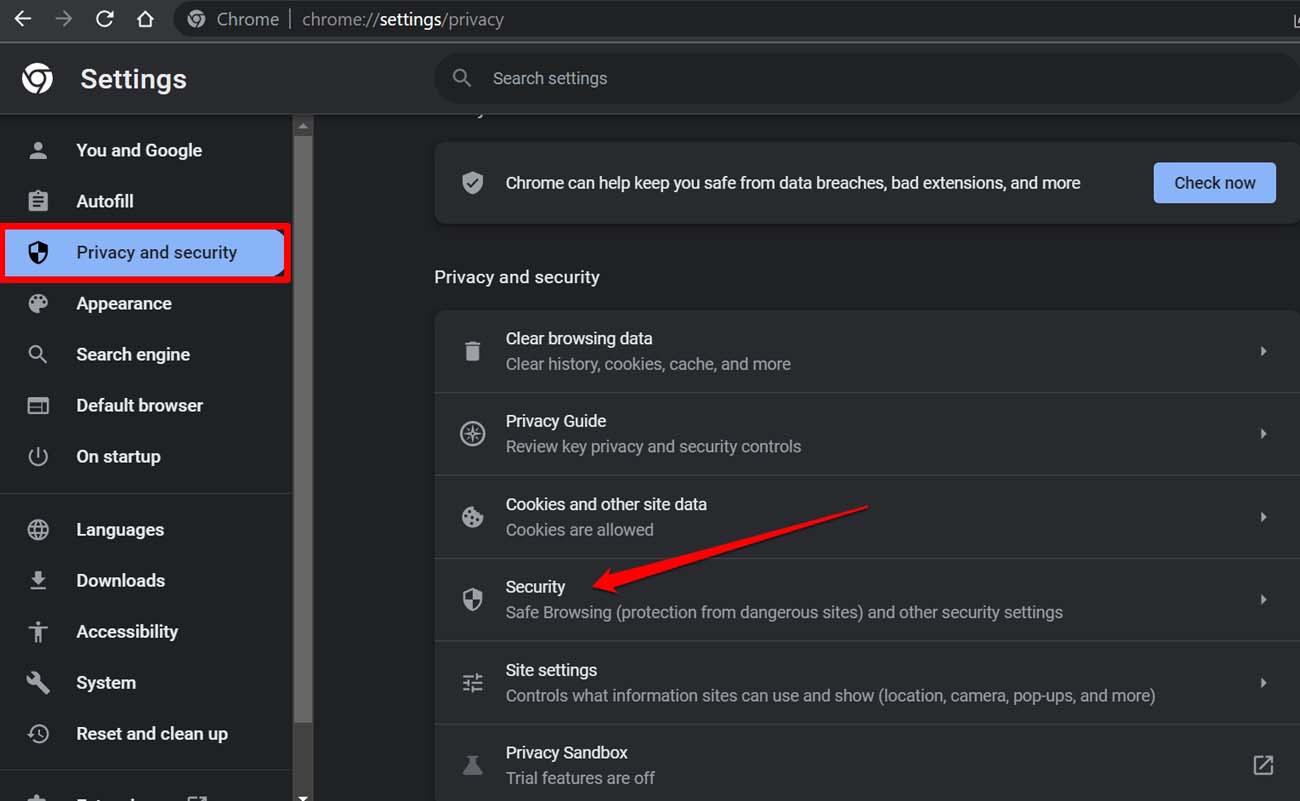1300x801 pixels.
Task: Click the globe icon for Languages
Action: [x=38, y=530]
